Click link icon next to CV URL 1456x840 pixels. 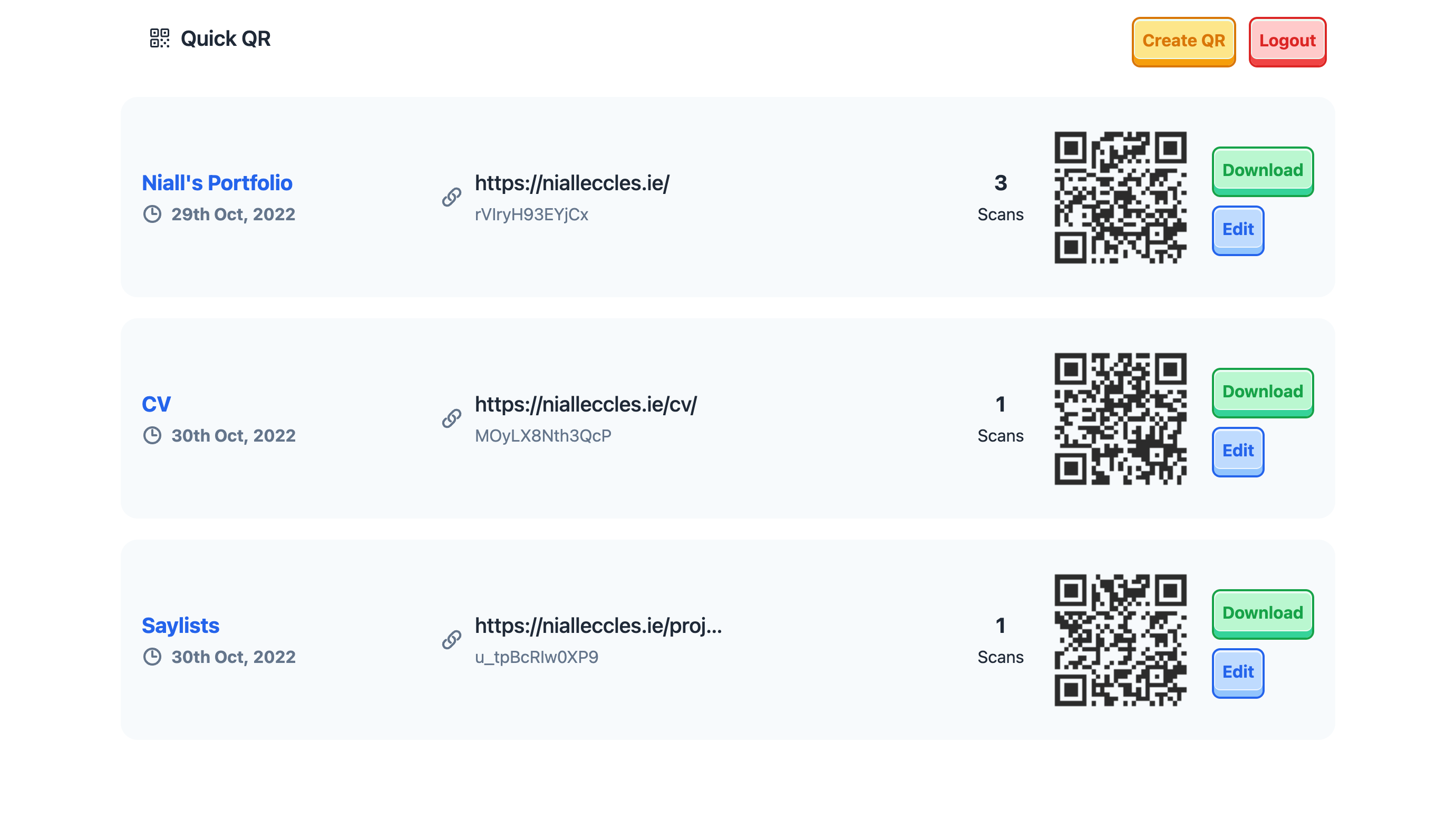point(451,418)
